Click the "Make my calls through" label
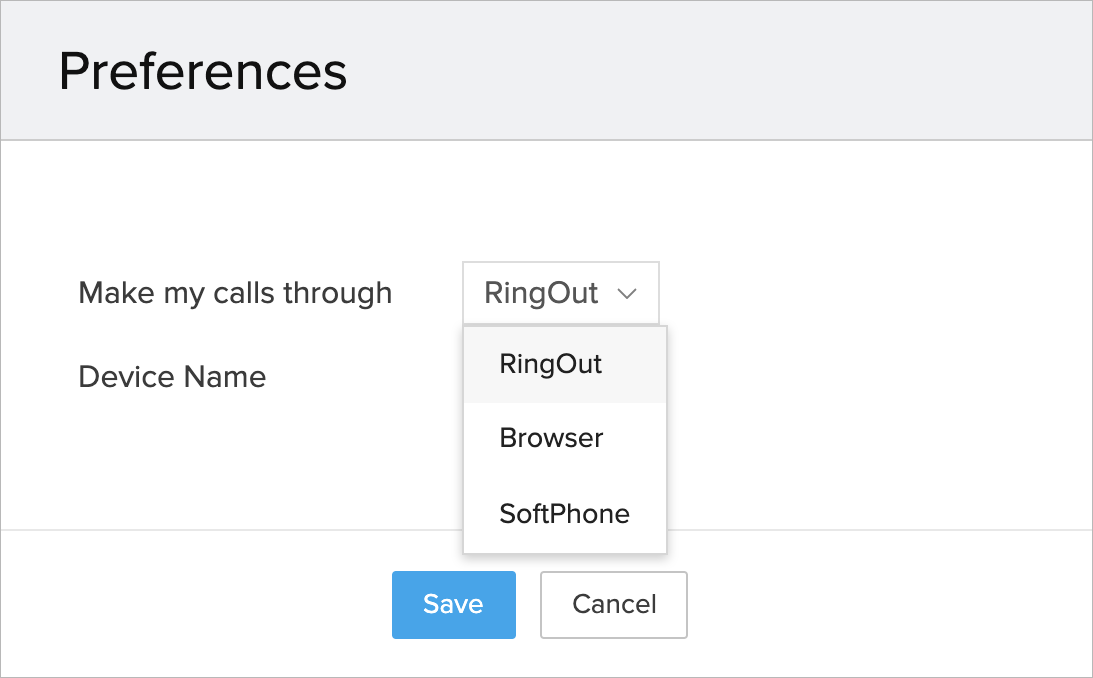Image resolution: width=1093 pixels, height=678 pixels. pyautogui.click(x=235, y=293)
